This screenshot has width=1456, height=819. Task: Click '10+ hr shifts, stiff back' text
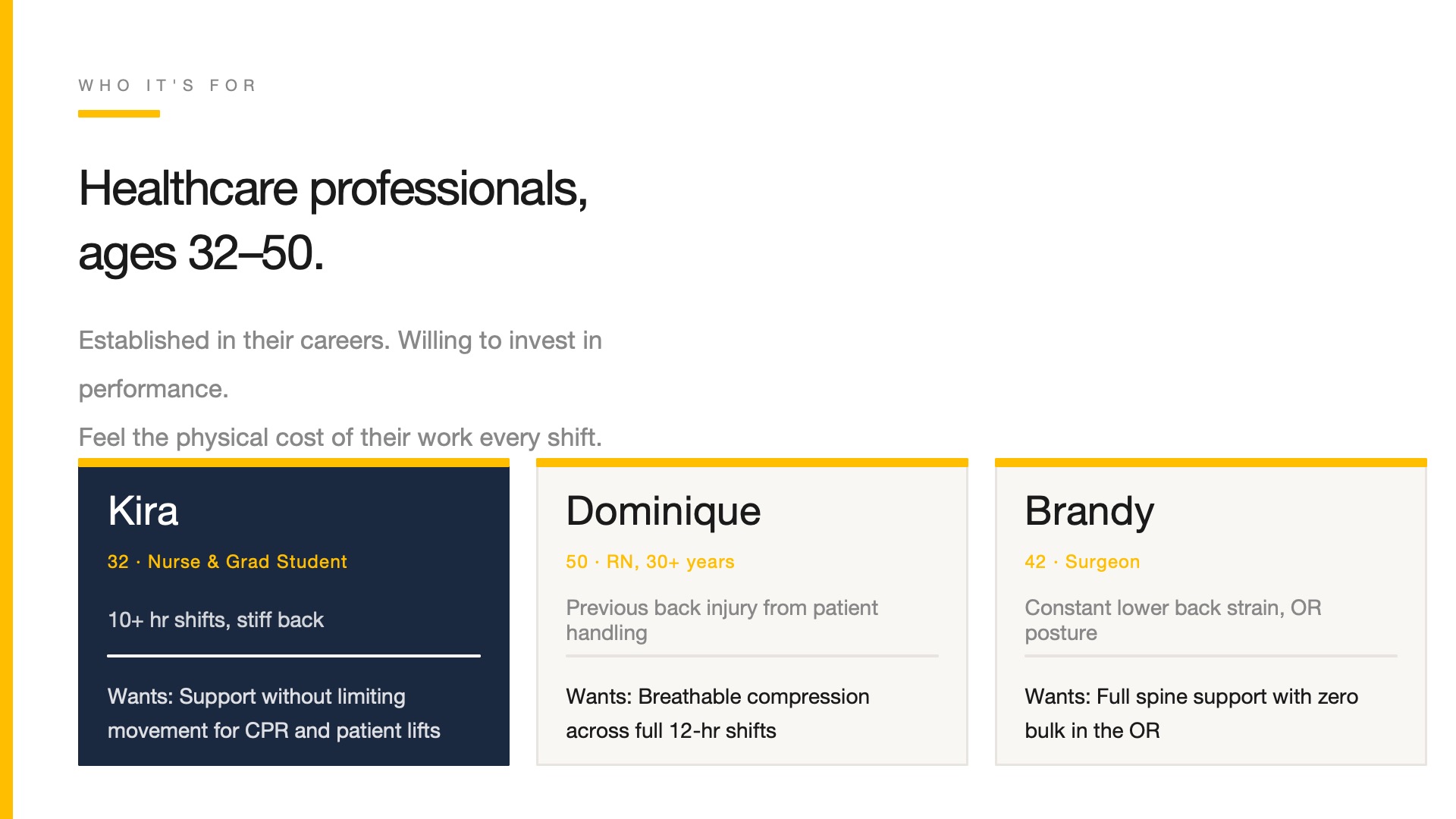pos(215,620)
